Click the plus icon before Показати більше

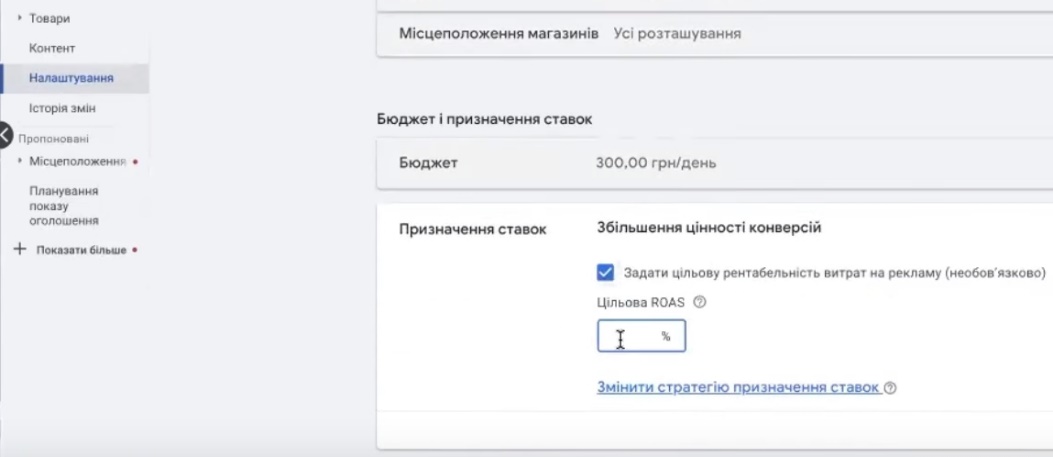tap(18, 249)
